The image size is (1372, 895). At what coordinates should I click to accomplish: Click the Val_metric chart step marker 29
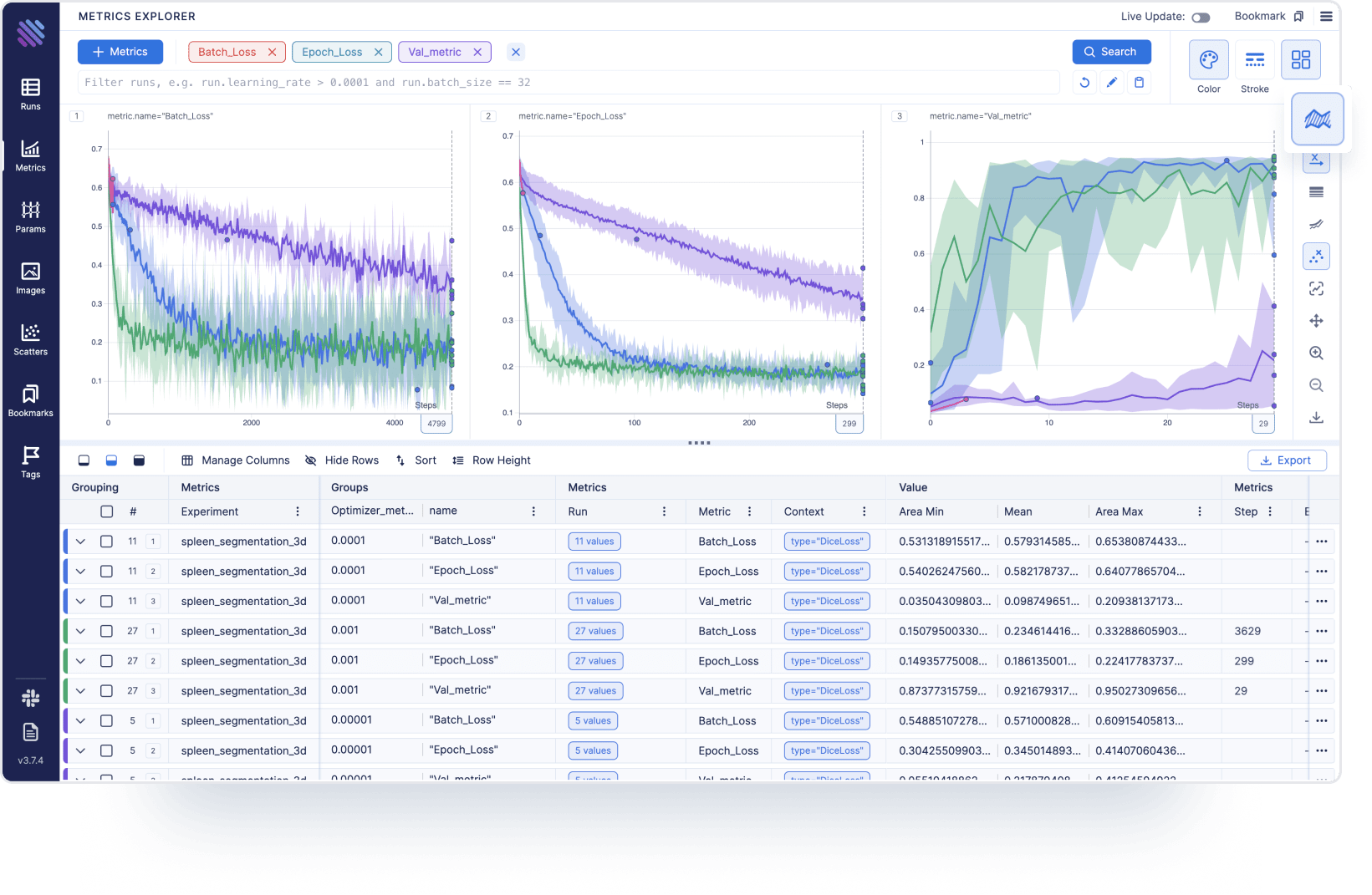point(1263,424)
